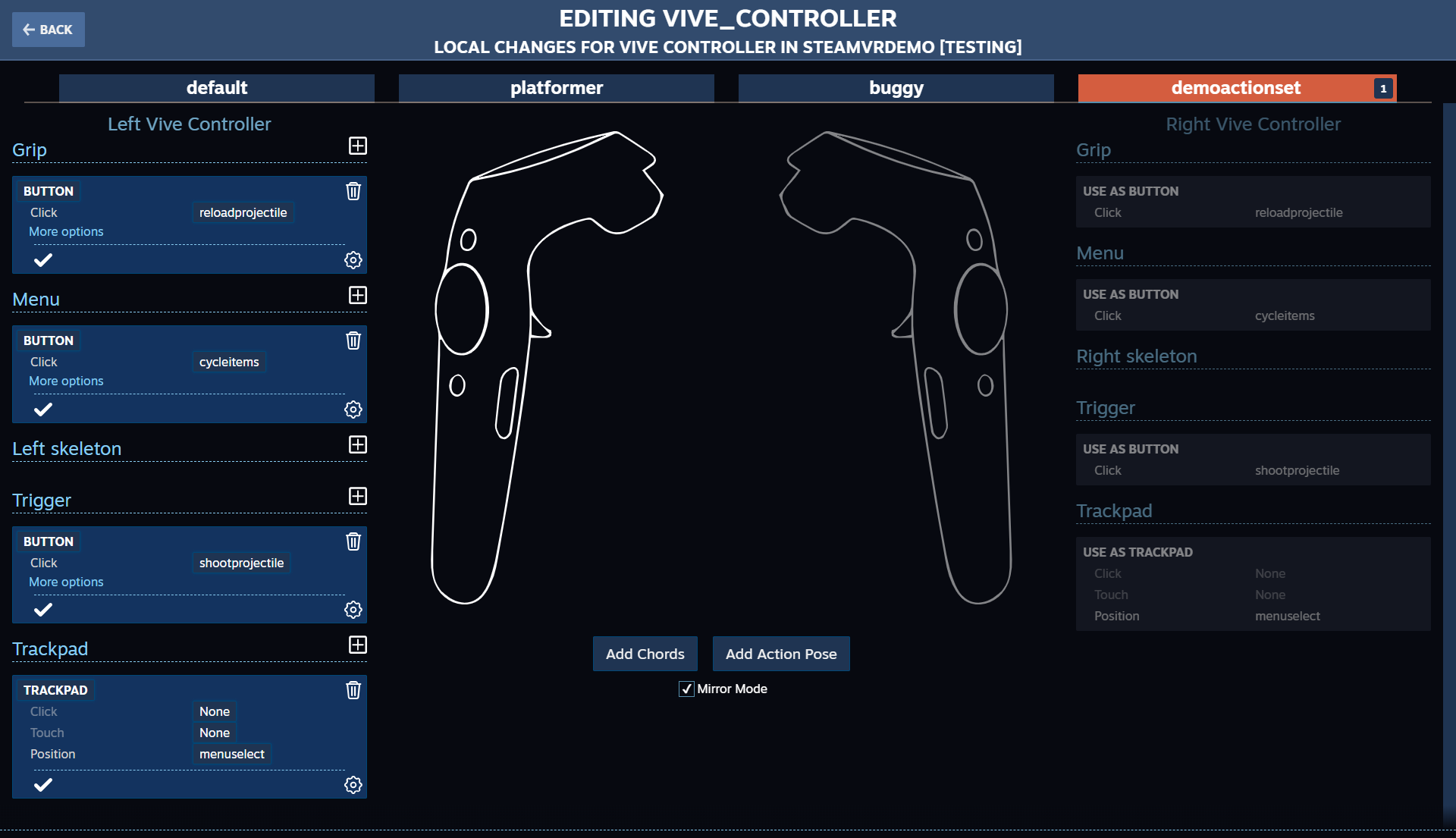Viewport: 1456px width, 838px height.
Task: Open More options under Trigger button
Action: 66,582
